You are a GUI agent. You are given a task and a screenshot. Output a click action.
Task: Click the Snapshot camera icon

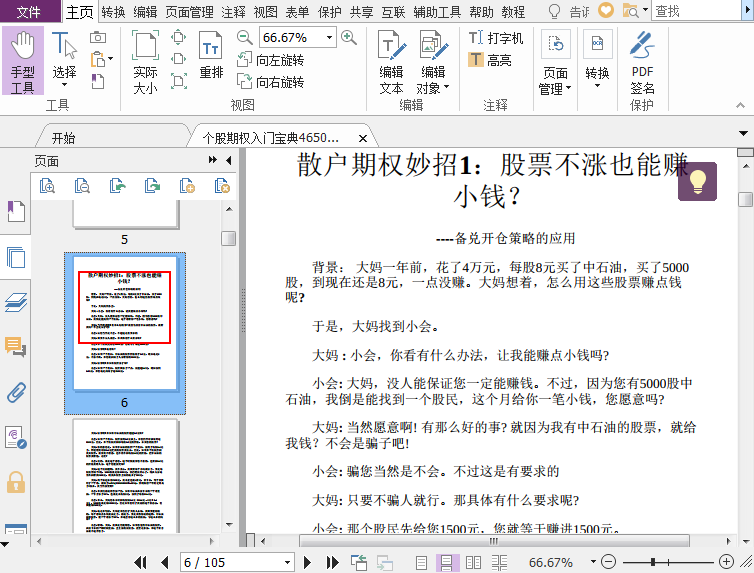point(98,37)
